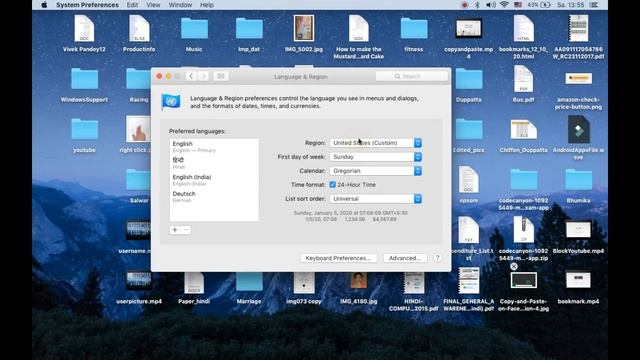Select the Bhumika folder on desktop
This screenshot has width=640, height=360.
pyautogui.click(x=578, y=180)
